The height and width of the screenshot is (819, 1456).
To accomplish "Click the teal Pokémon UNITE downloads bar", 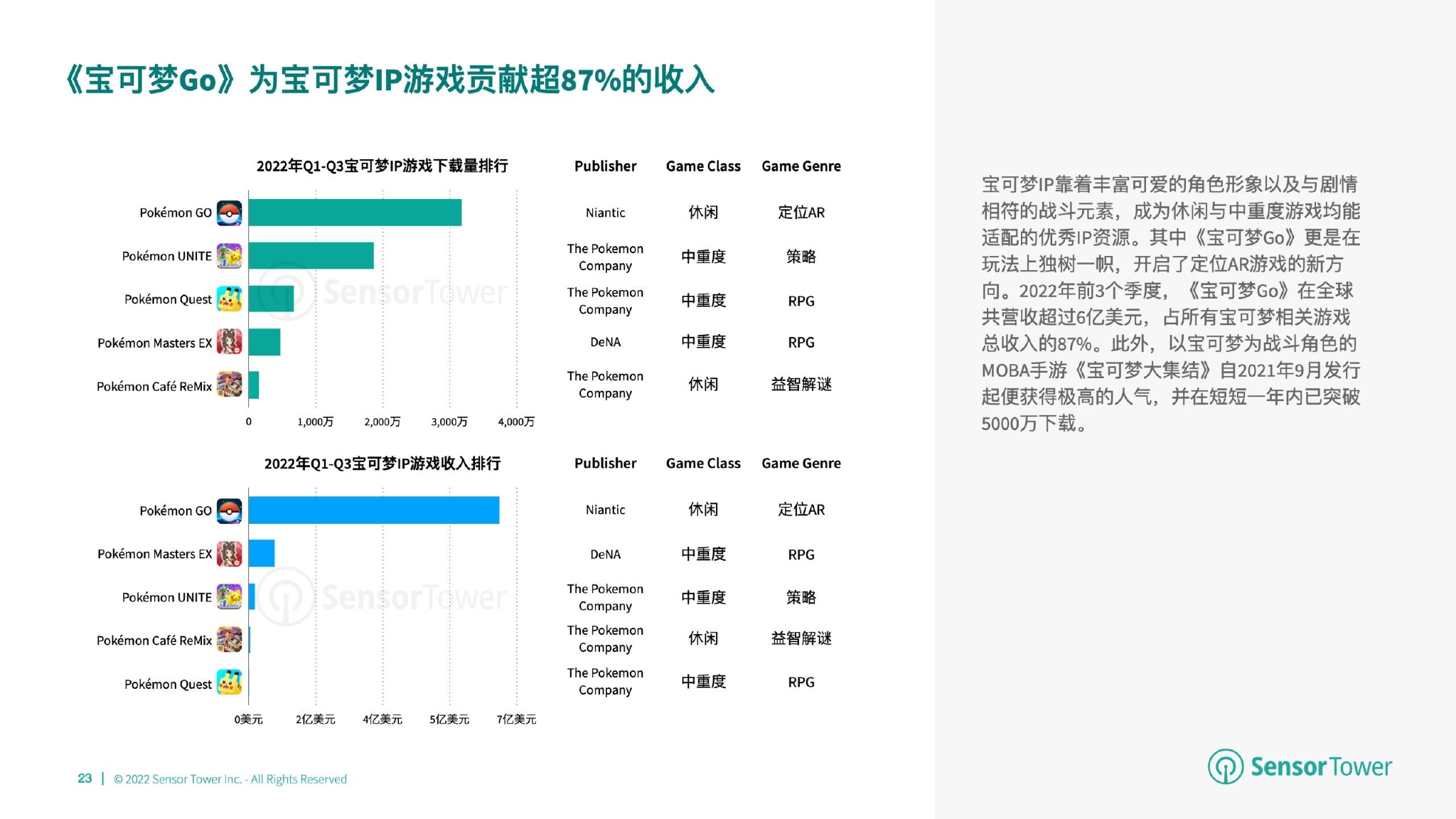I will click(x=311, y=256).
